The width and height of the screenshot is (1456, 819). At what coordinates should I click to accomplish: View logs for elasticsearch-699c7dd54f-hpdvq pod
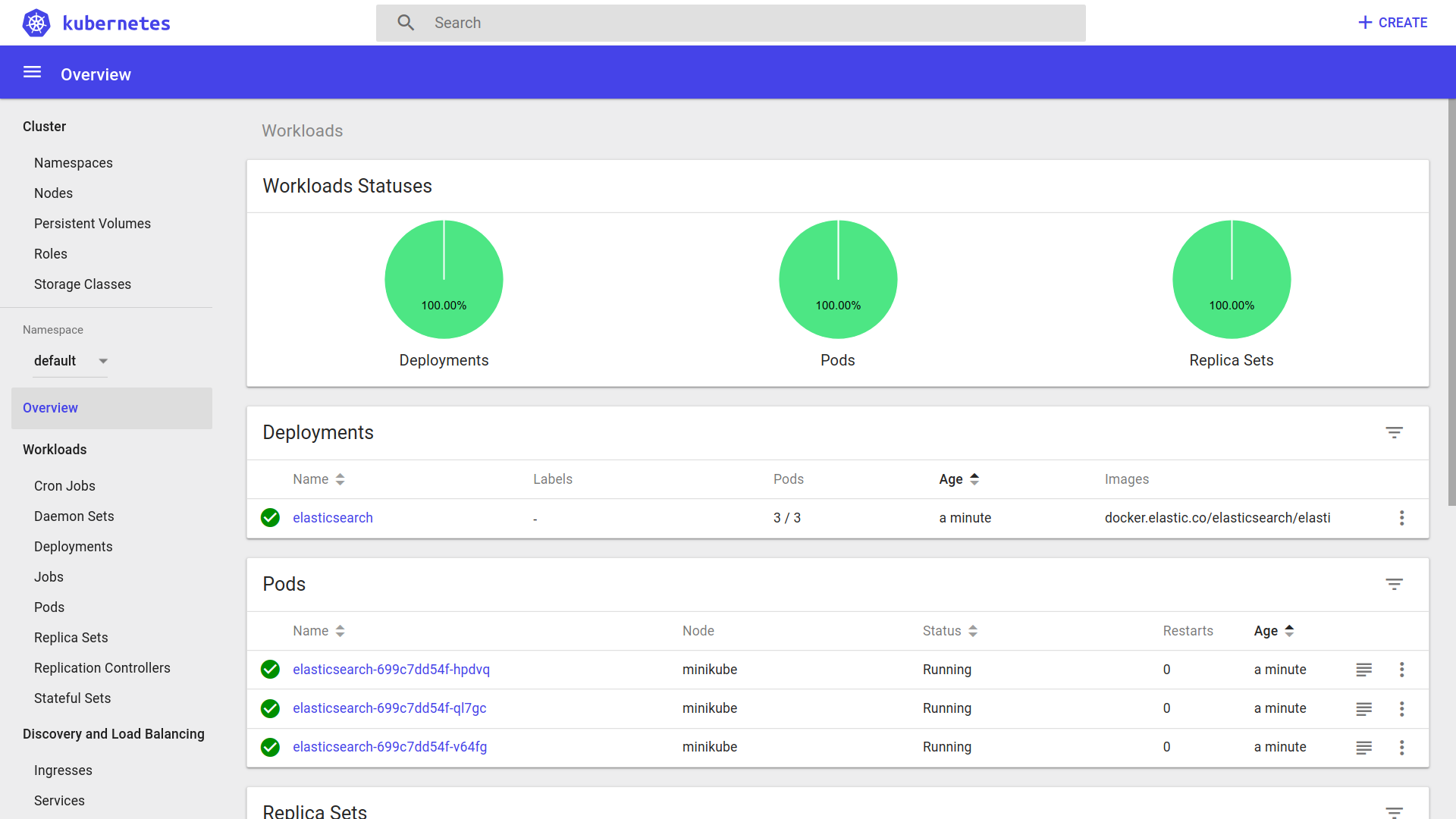click(1363, 670)
